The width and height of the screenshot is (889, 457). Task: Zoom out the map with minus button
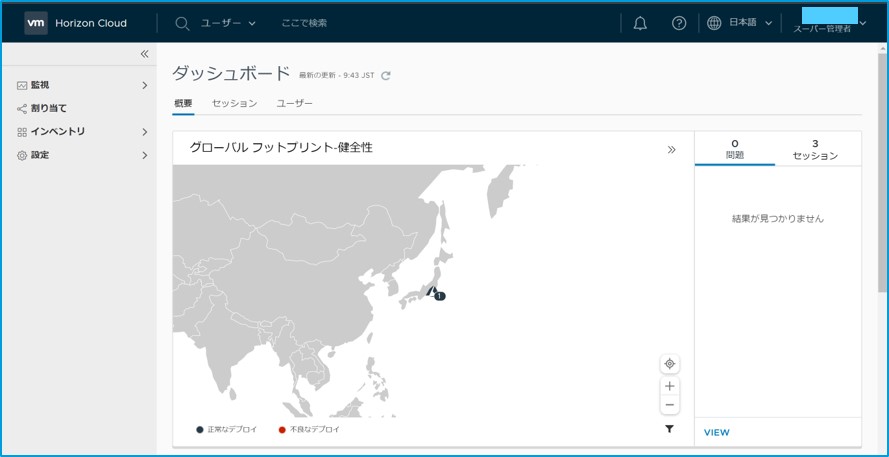tap(669, 405)
